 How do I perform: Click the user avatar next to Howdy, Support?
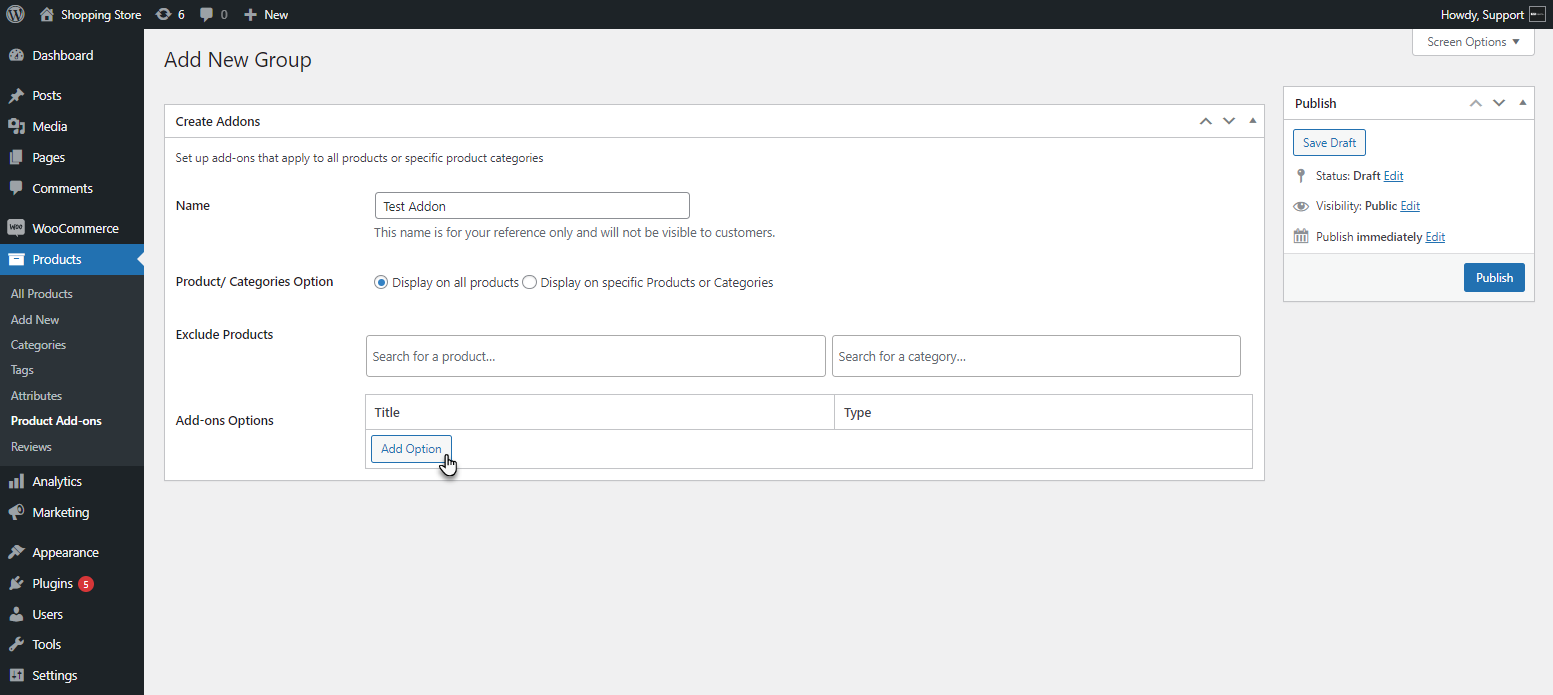point(1537,14)
